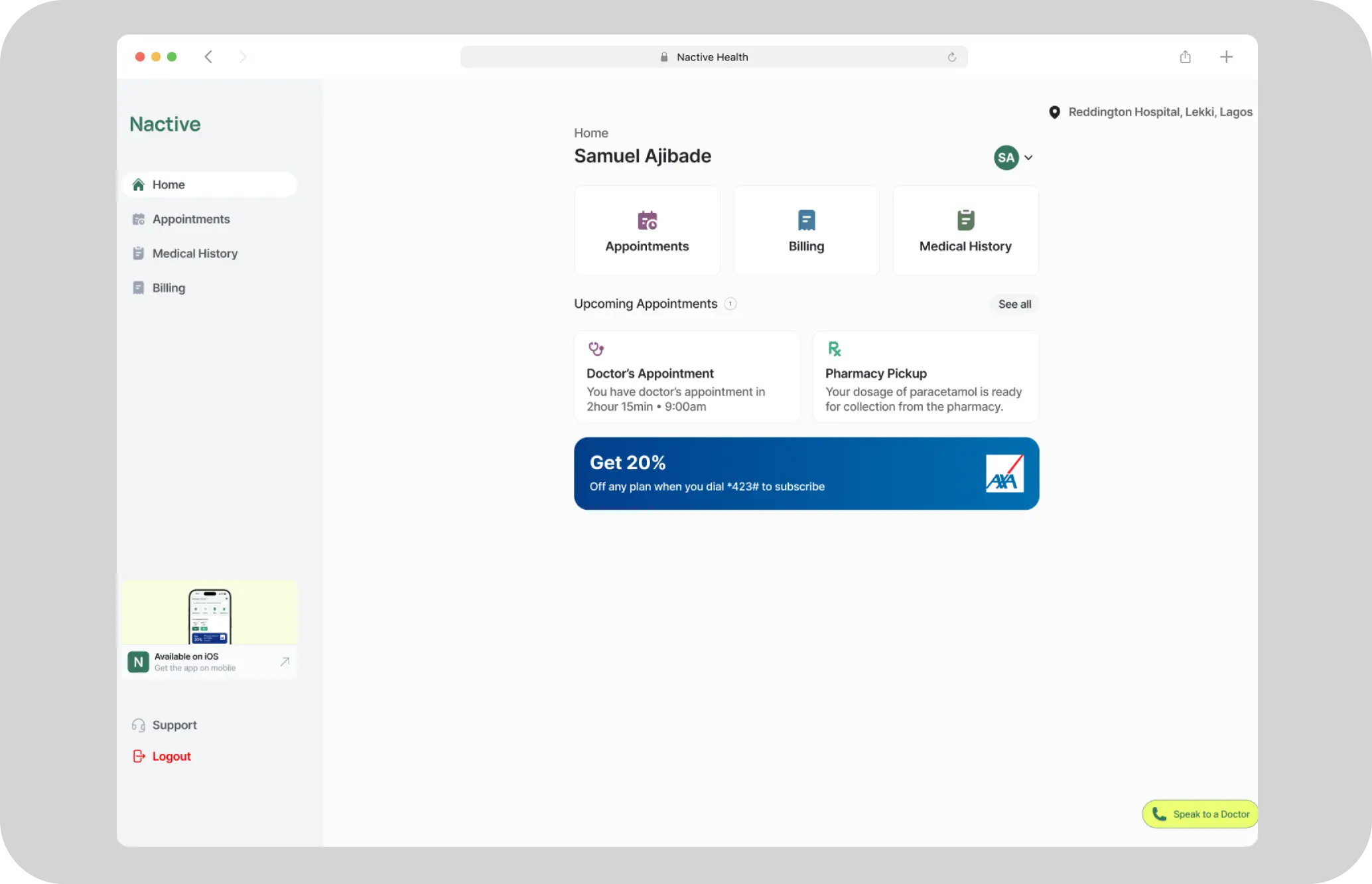Click the green clipboard icon on Medical History card

966,220
